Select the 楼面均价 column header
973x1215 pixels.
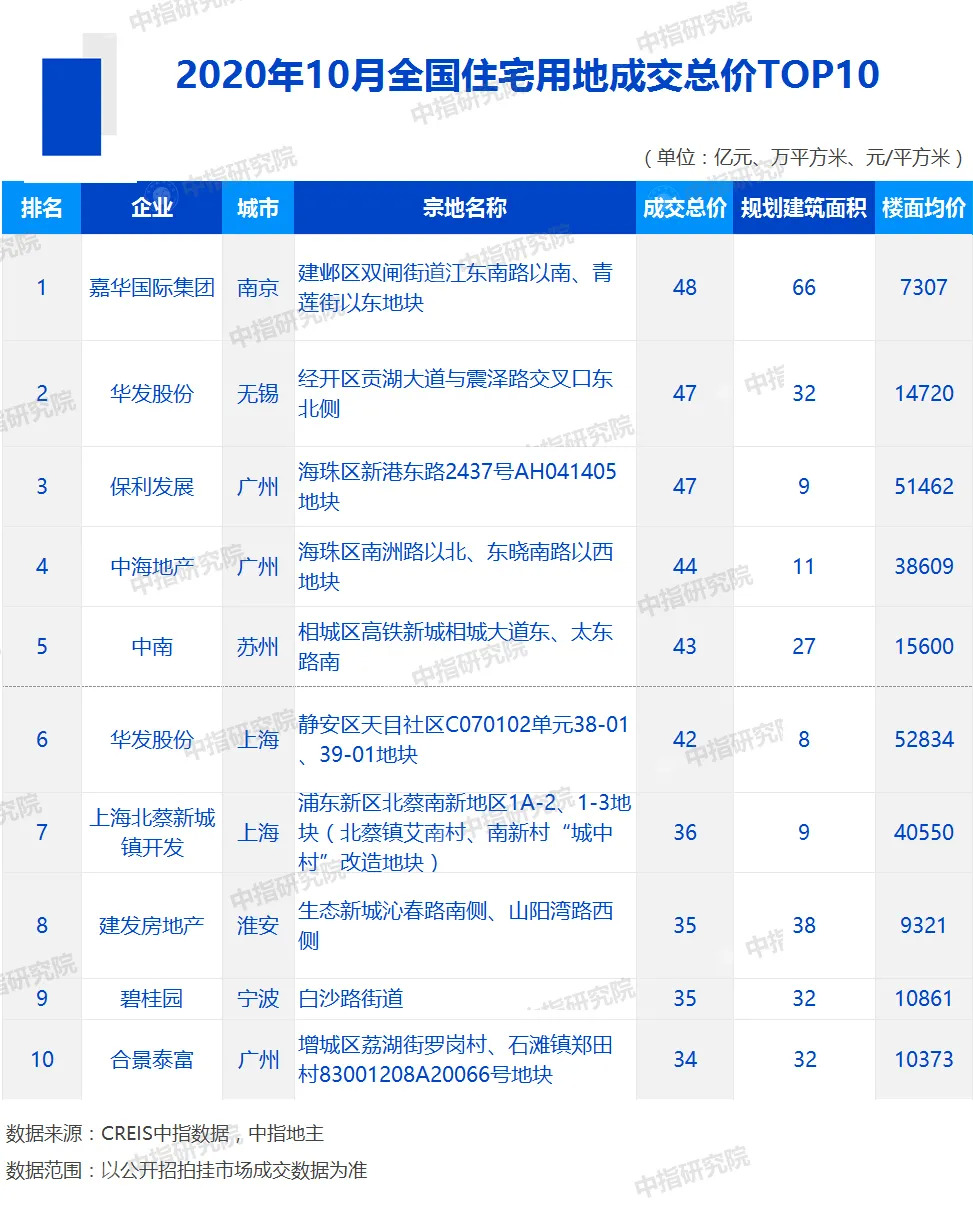coord(924,208)
